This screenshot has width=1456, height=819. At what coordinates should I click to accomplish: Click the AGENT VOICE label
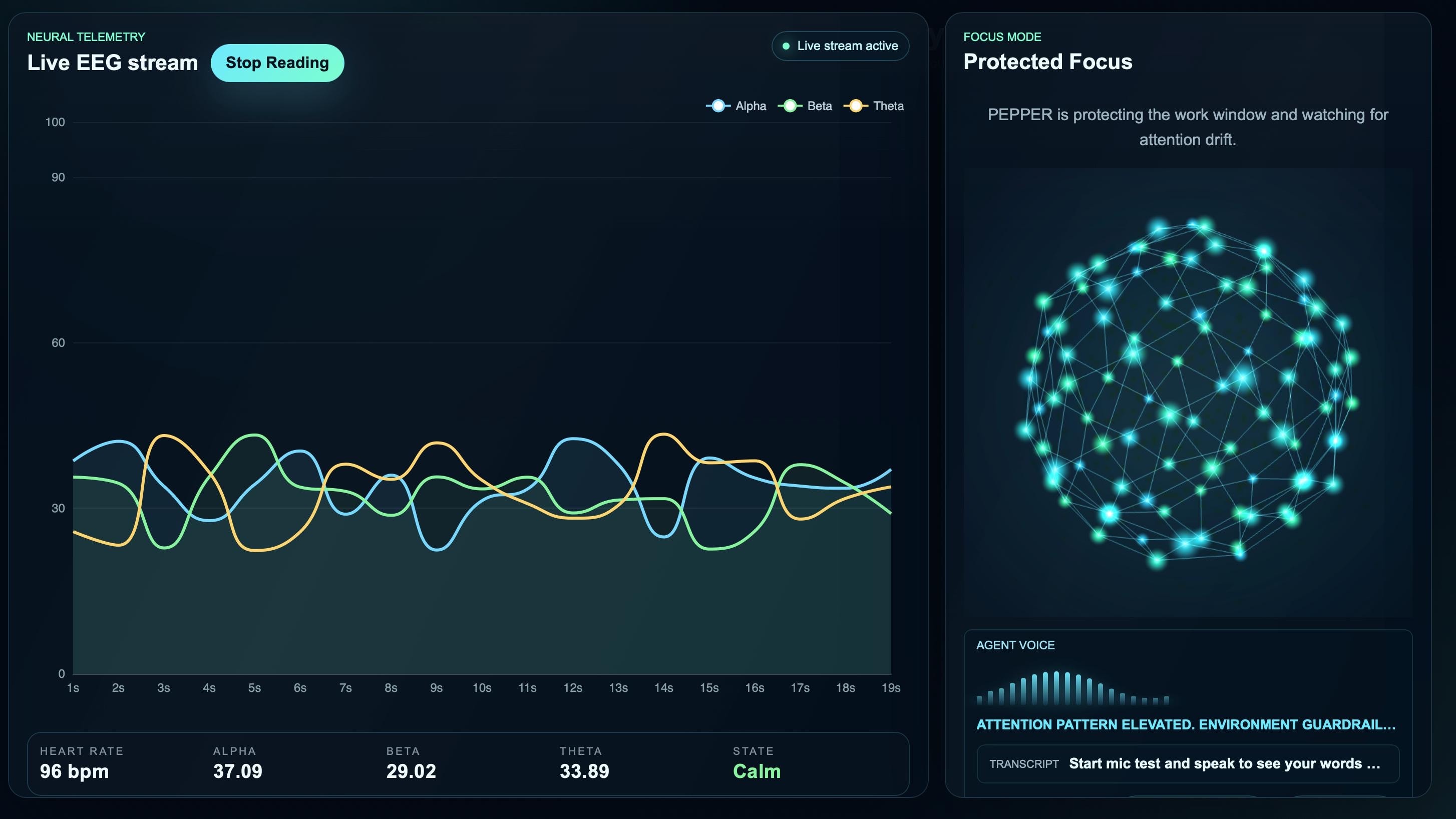tap(1015, 645)
